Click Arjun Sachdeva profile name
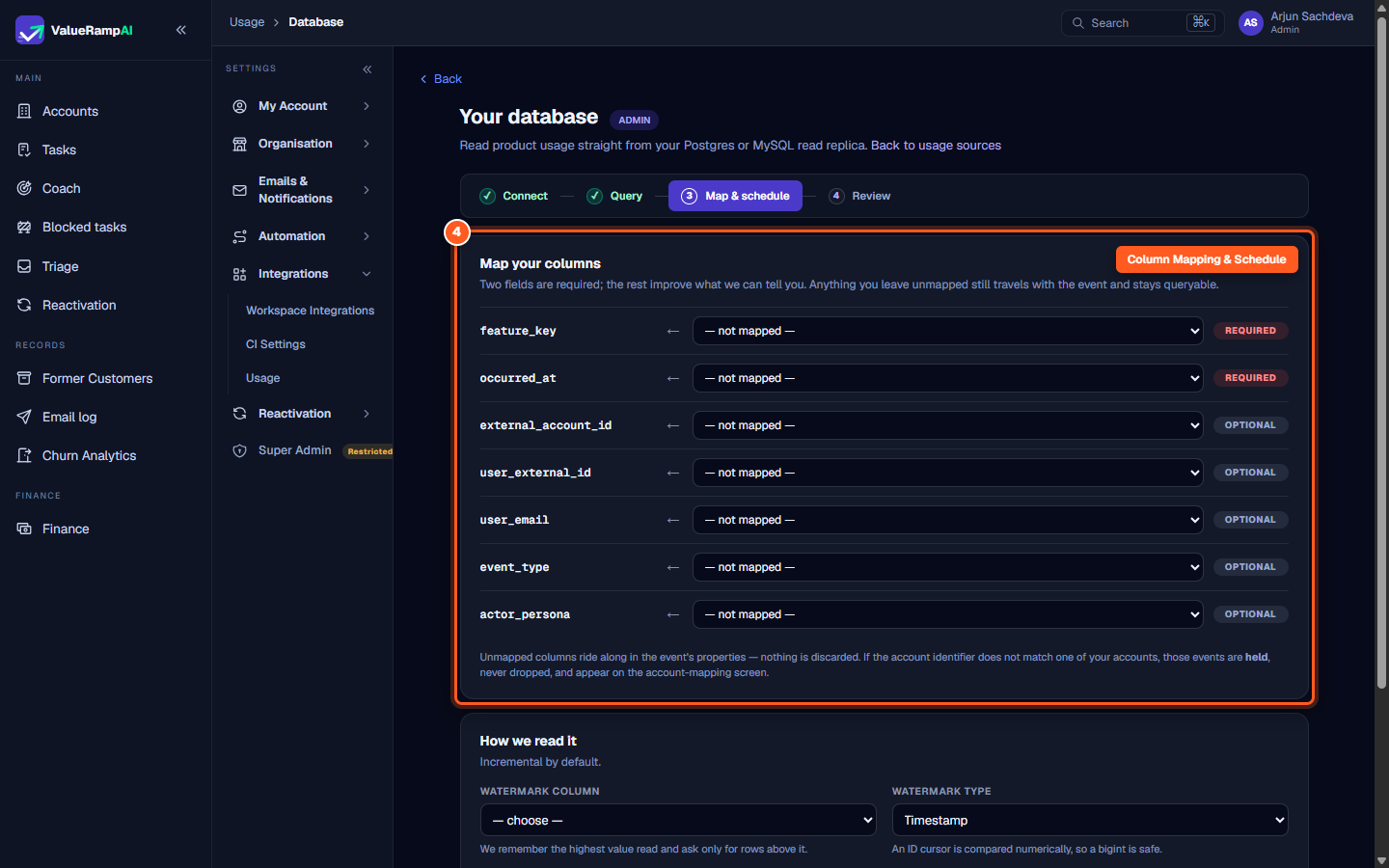Viewport: 1389px width, 868px height. 1312,16
